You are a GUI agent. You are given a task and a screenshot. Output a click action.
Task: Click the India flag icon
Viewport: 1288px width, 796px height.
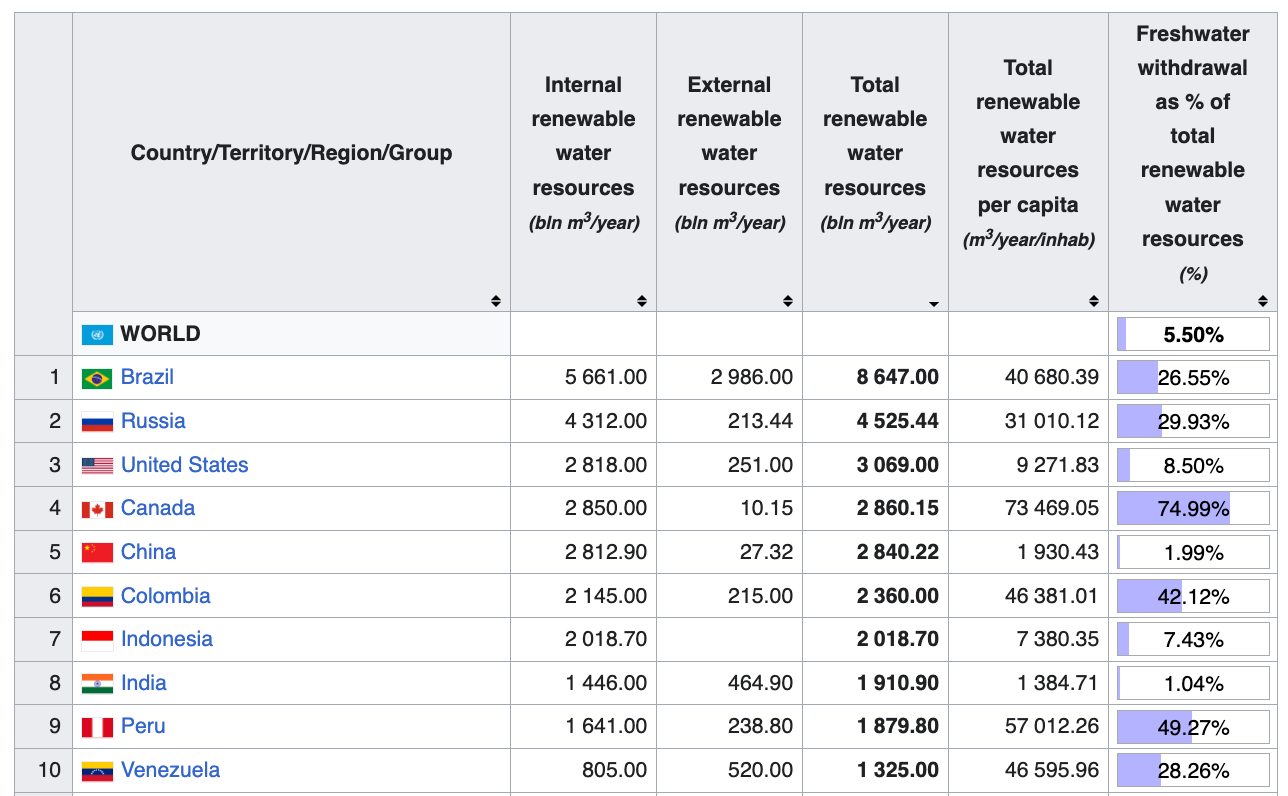pos(97,684)
